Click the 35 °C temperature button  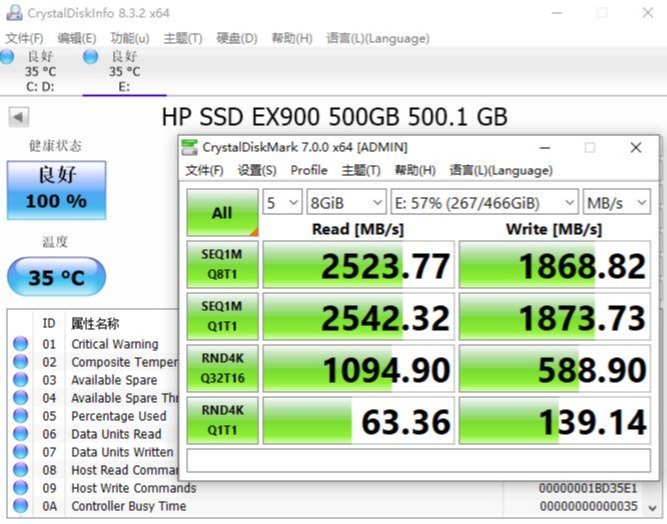(56, 276)
